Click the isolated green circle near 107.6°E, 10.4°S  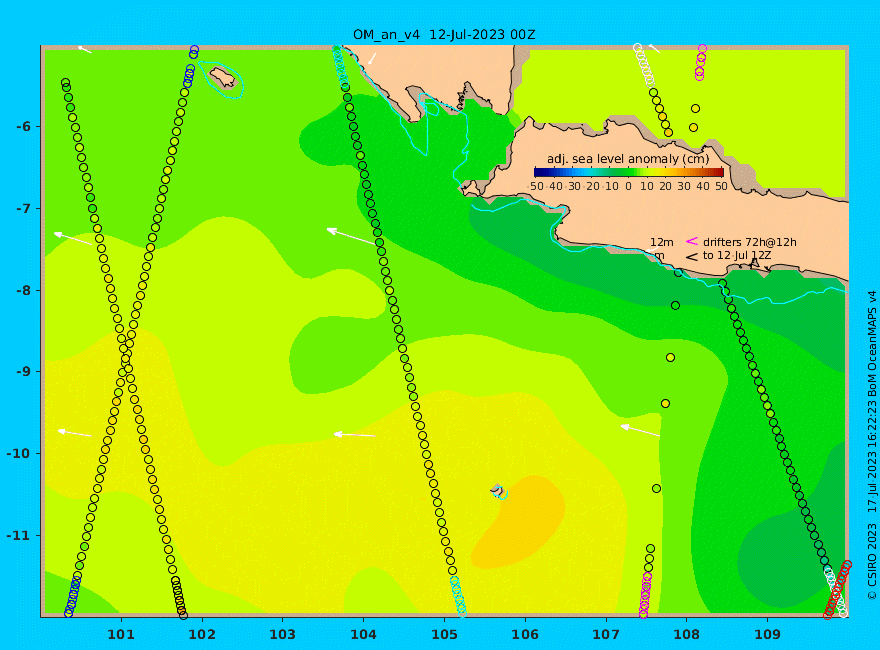pos(656,488)
